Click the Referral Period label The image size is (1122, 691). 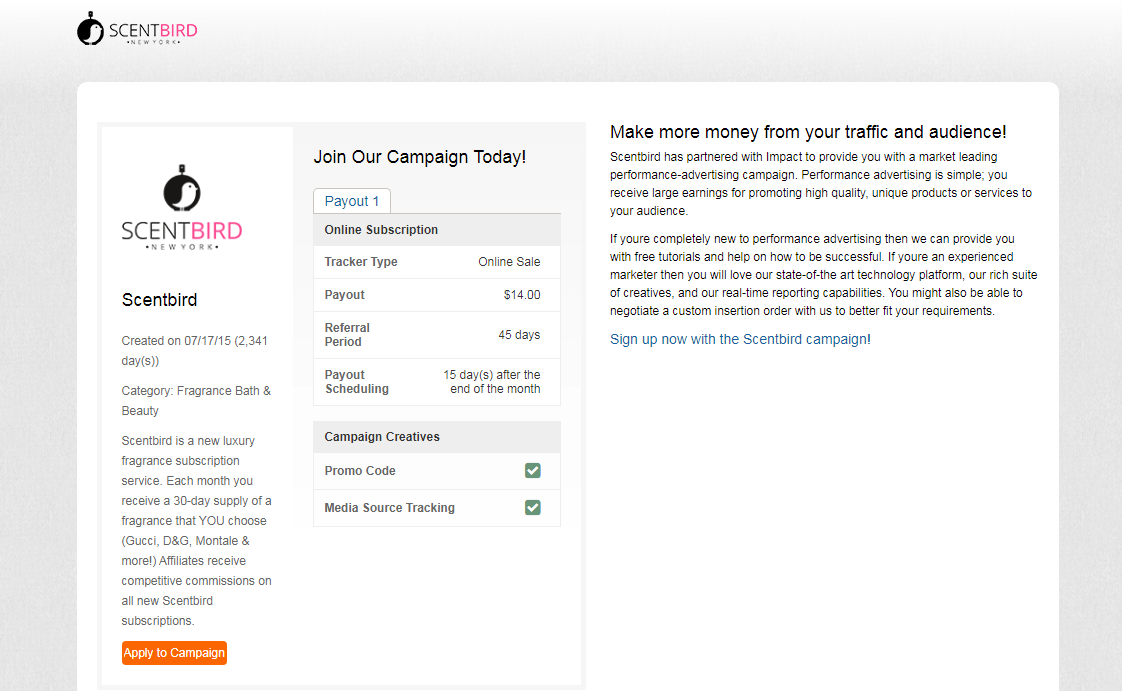347,335
